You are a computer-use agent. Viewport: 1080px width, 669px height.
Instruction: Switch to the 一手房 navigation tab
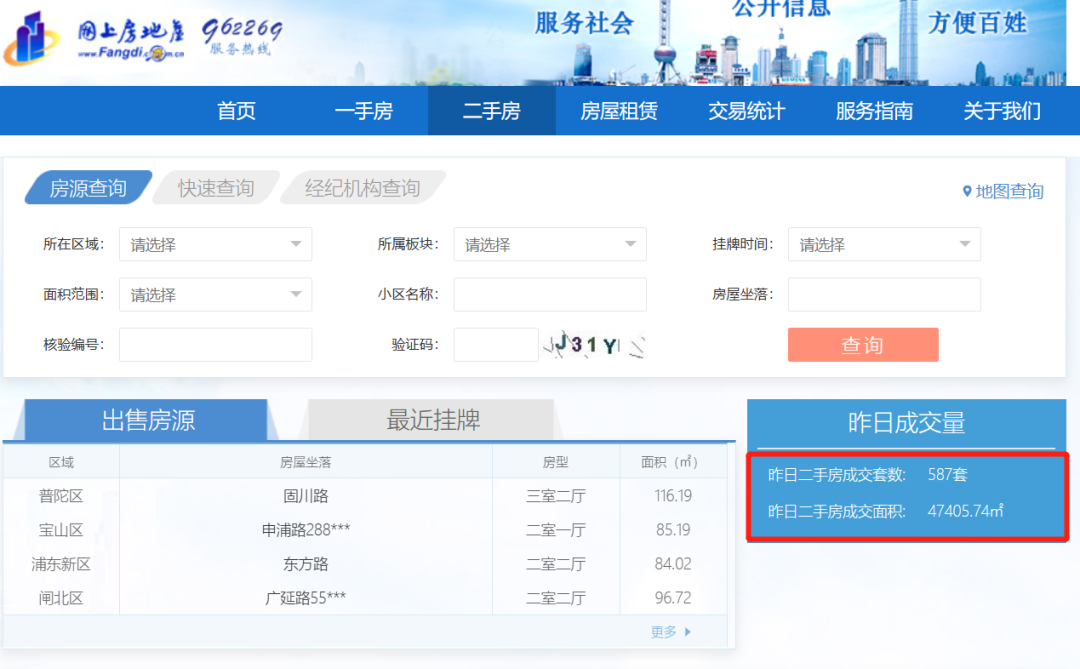point(364,111)
